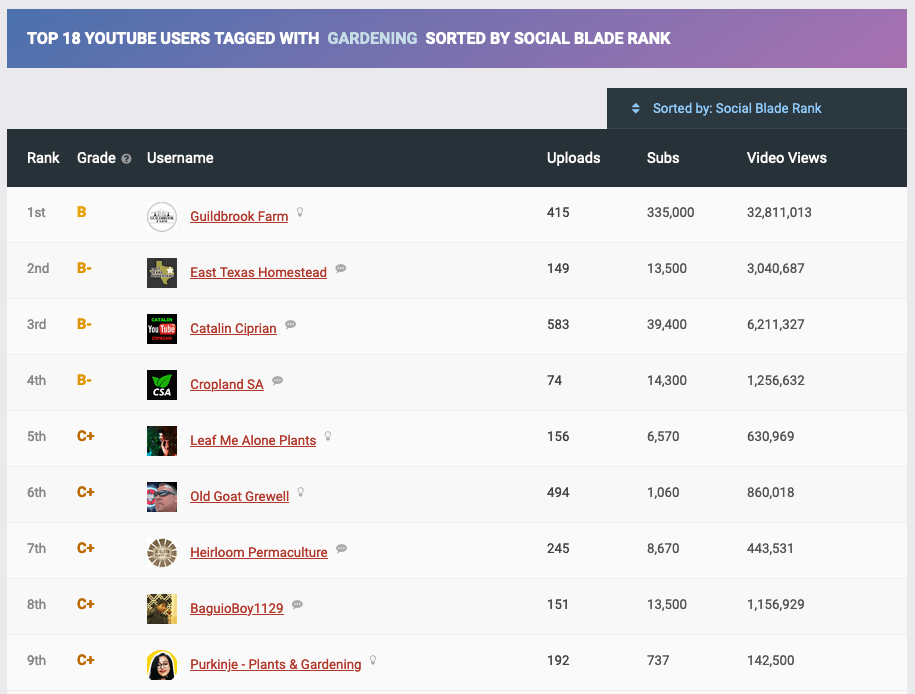Click the Guildbrook Farm avatar thumbnail
Image resolution: width=915 pixels, height=694 pixels.
(162, 217)
